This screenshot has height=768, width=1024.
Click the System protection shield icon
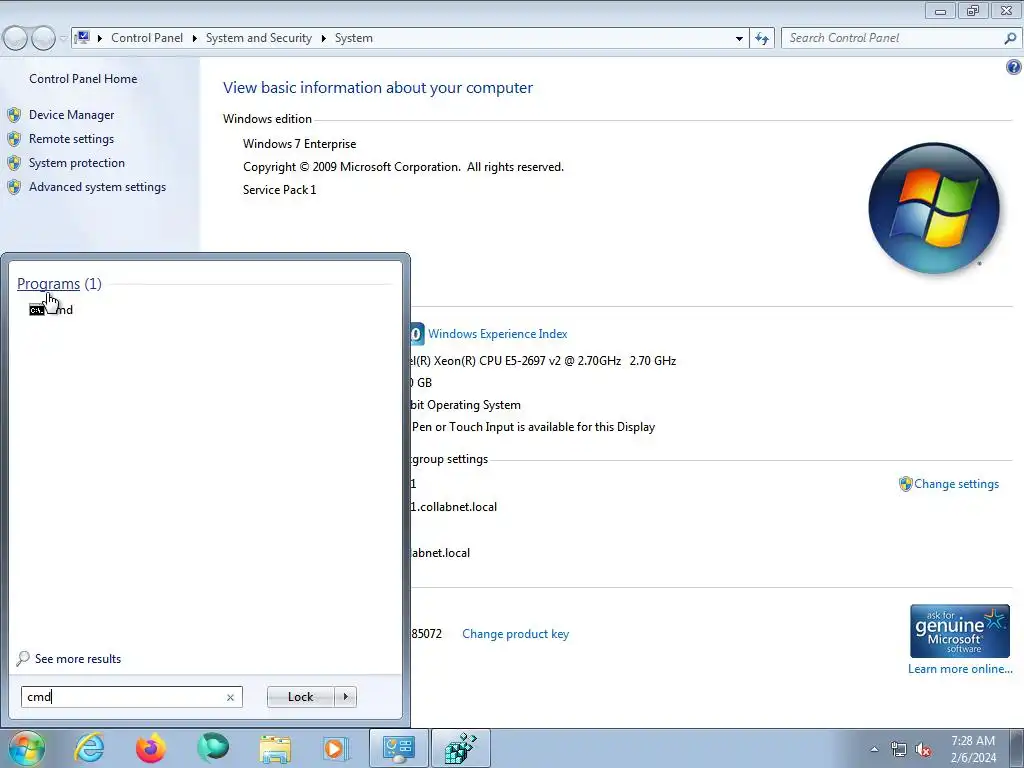(x=14, y=163)
